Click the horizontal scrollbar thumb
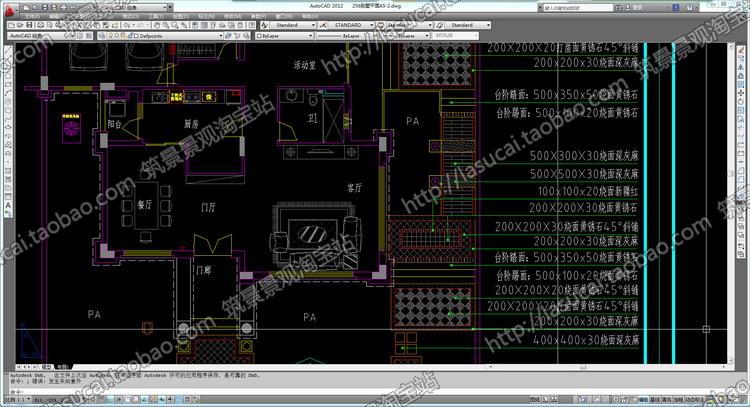This screenshot has width=750, height=407. coord(583,367)
